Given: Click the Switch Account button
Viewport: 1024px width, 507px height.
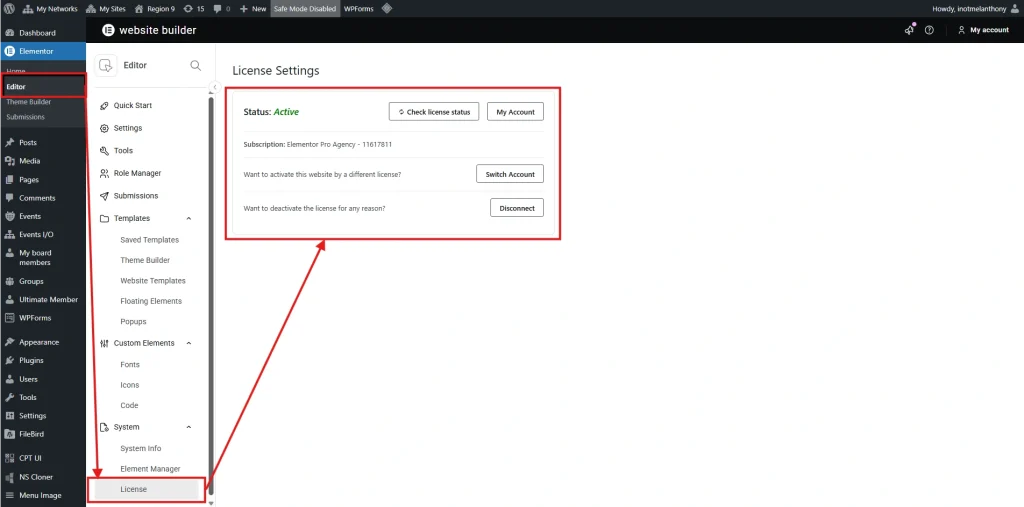Looking at the screenshot, I should (x=510, y=174).
